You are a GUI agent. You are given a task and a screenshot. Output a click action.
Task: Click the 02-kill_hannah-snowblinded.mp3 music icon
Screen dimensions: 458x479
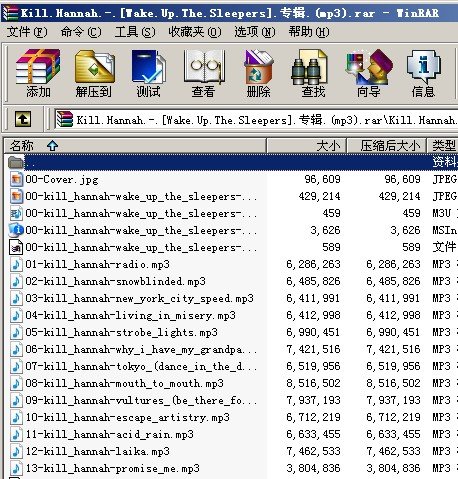click(x=16, y=281)
